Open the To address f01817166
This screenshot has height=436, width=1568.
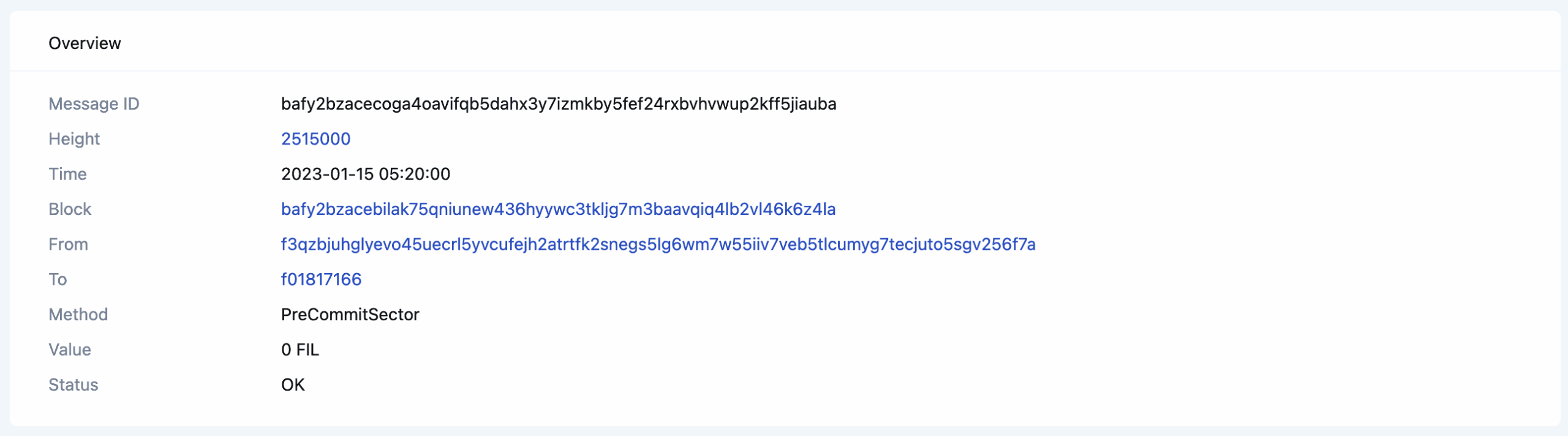click(x=321, y=279)
